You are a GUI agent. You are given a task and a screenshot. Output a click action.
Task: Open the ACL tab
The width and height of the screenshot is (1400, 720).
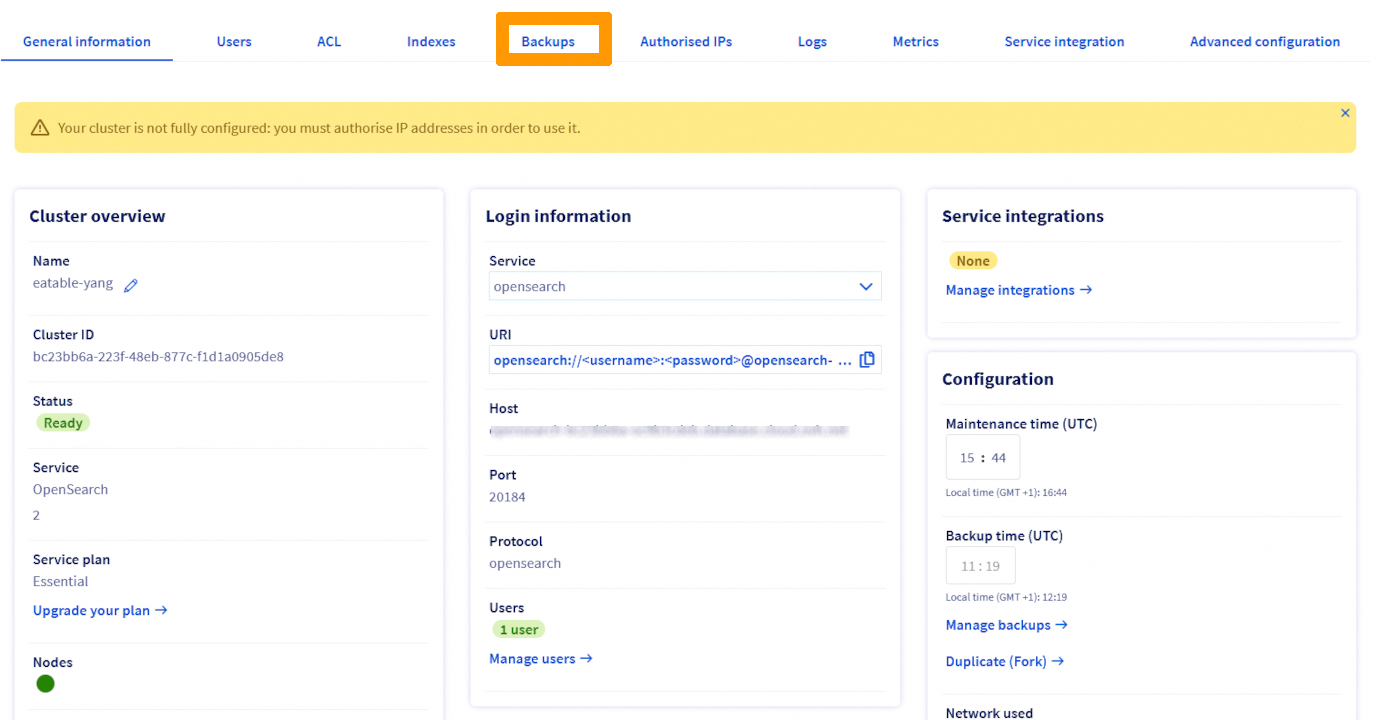pyautogui.click(x=329, y=42)
